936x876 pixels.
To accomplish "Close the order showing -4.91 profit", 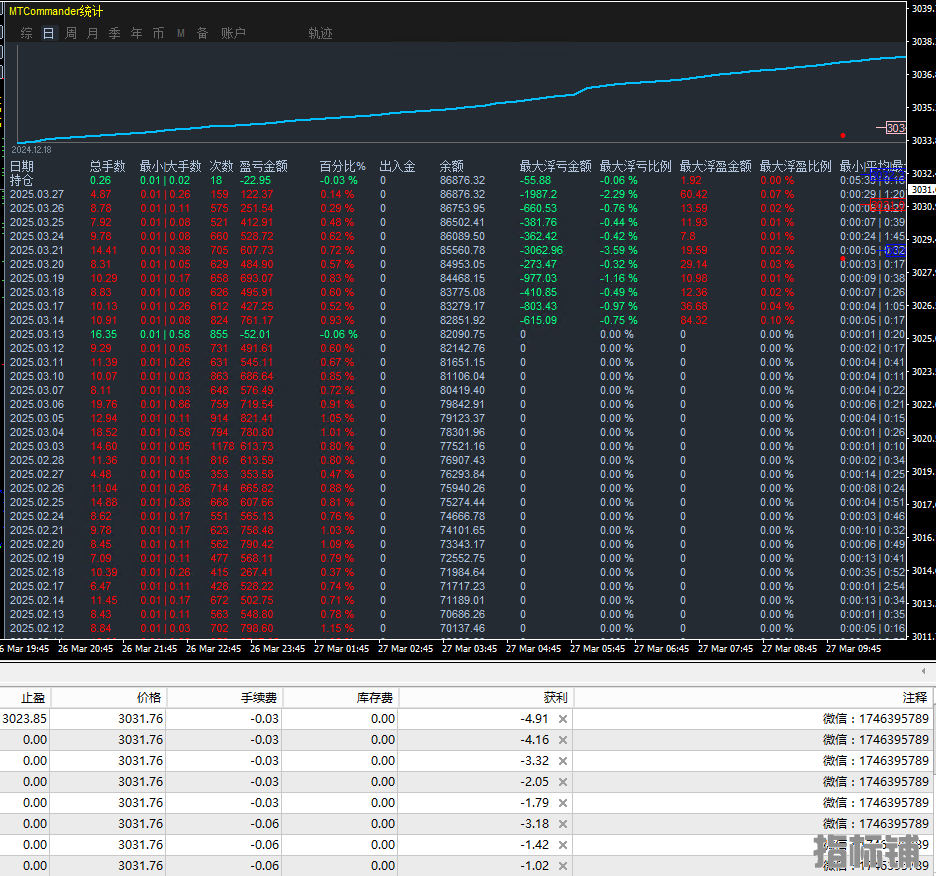I will (x=562, y=719).
